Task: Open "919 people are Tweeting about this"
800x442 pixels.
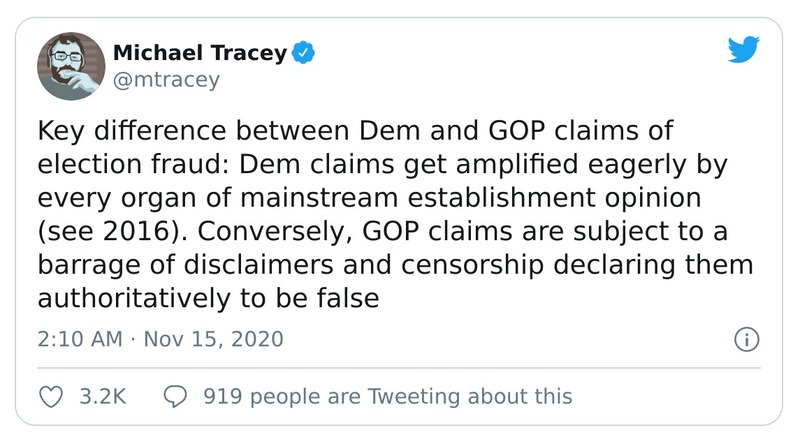Action: (x=387, y=396)
